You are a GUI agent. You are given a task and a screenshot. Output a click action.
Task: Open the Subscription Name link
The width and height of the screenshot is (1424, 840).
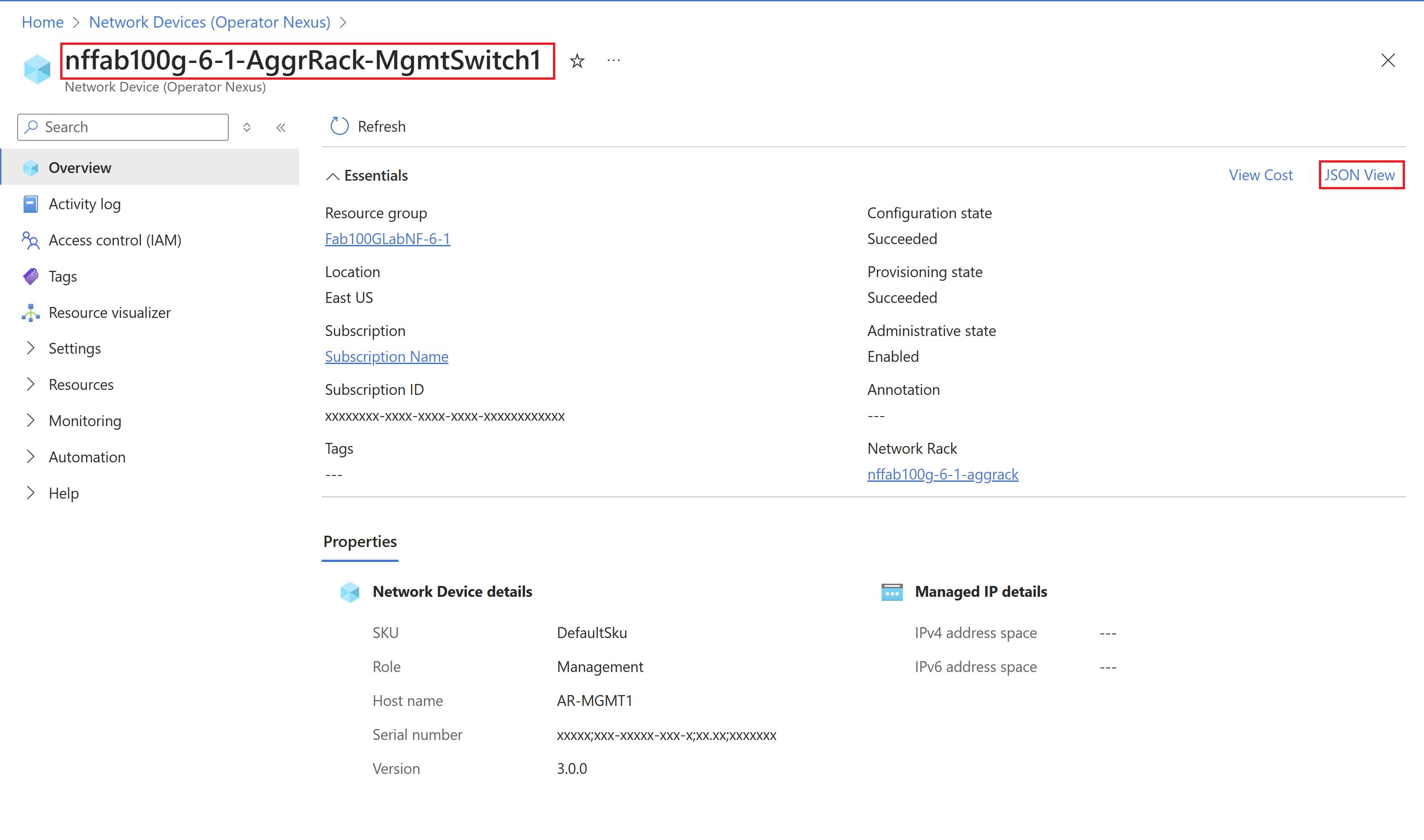(386, 357)
